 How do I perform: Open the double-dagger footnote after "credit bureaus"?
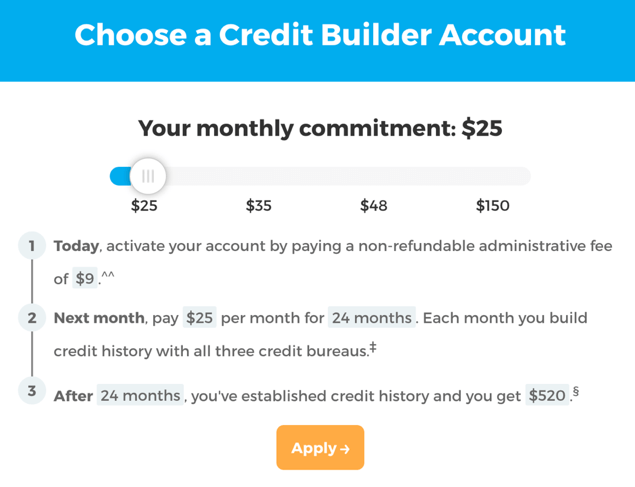tap(373, 348)
